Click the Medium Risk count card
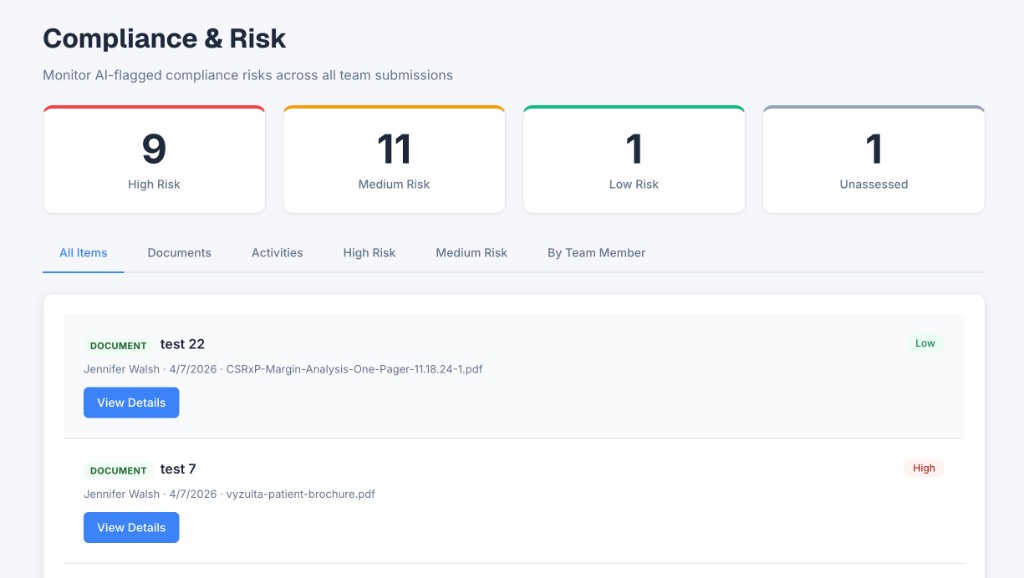This screenshot has height=578, width=1024. 393,157
